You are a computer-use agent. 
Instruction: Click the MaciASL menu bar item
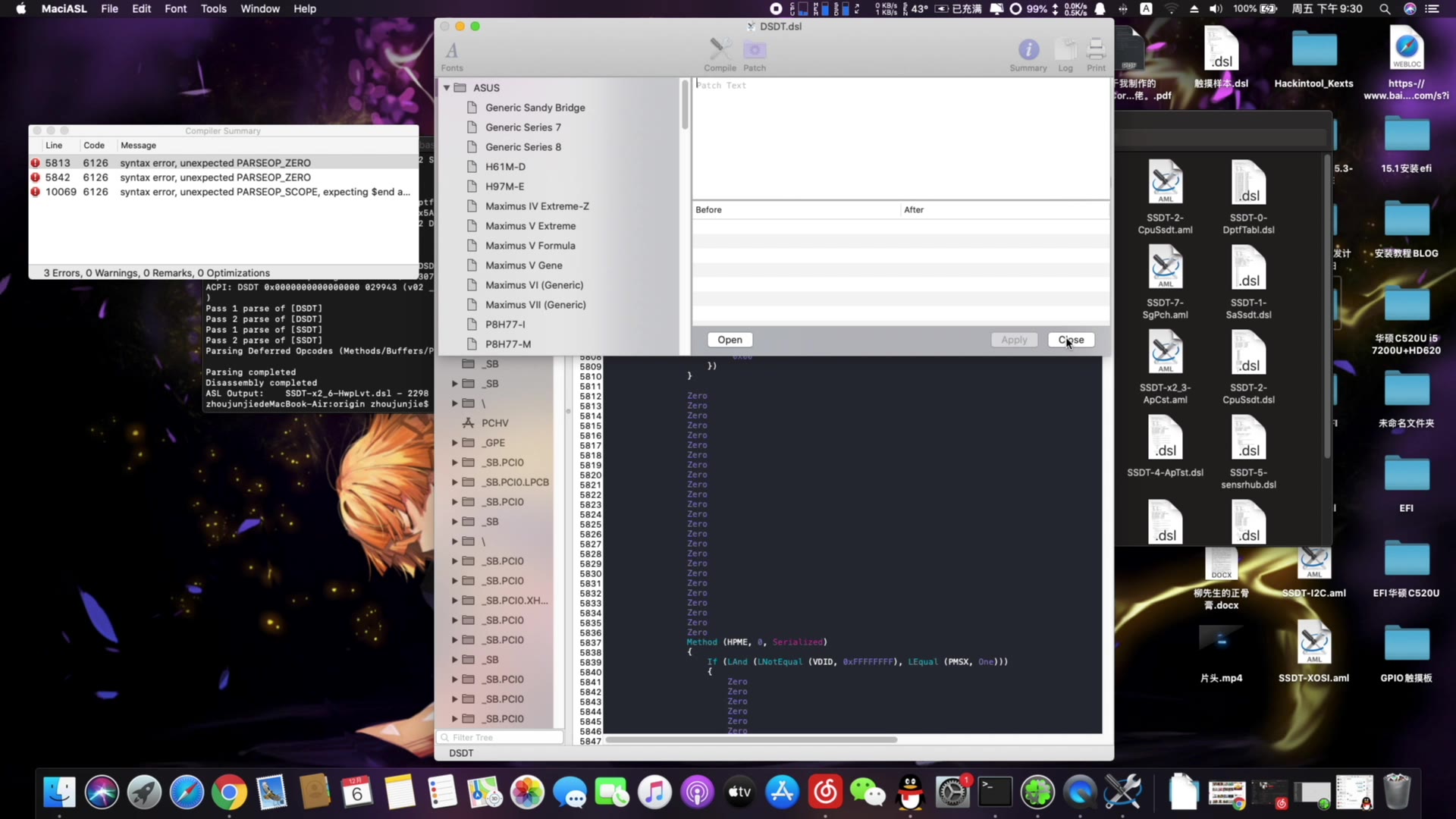62,9
